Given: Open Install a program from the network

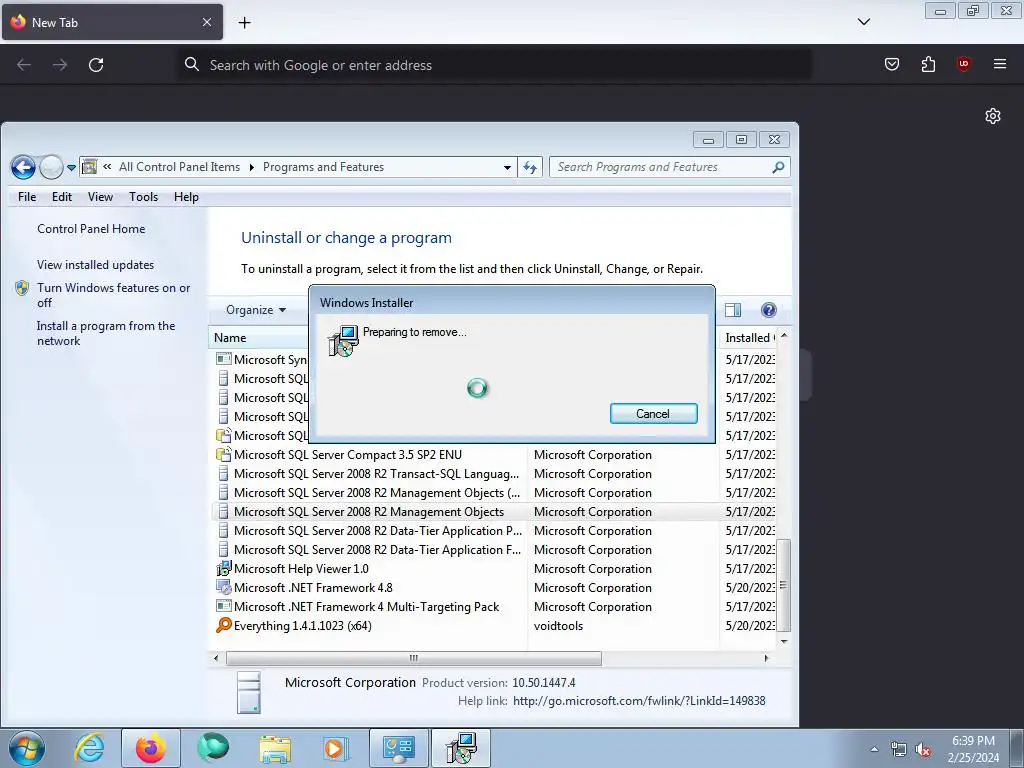Looking at the screenshot, I should [x=106, y=333].
